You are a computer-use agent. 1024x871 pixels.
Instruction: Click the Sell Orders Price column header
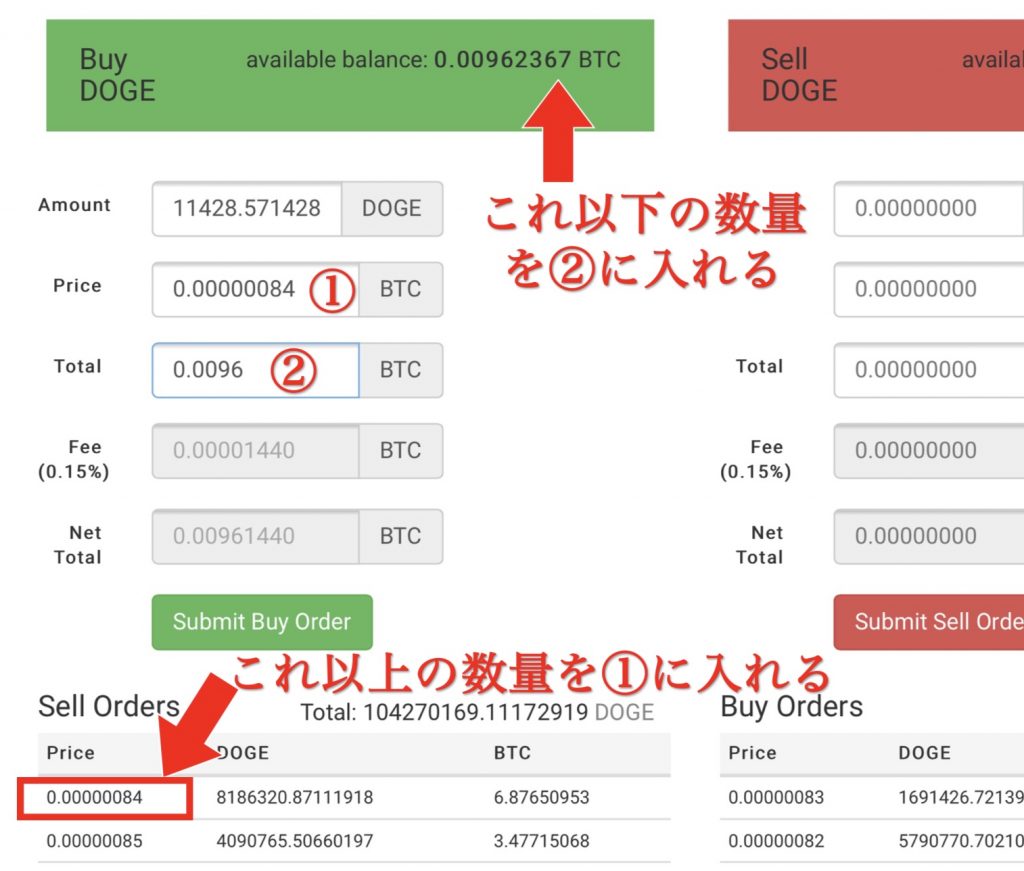[x=71, y=753]
